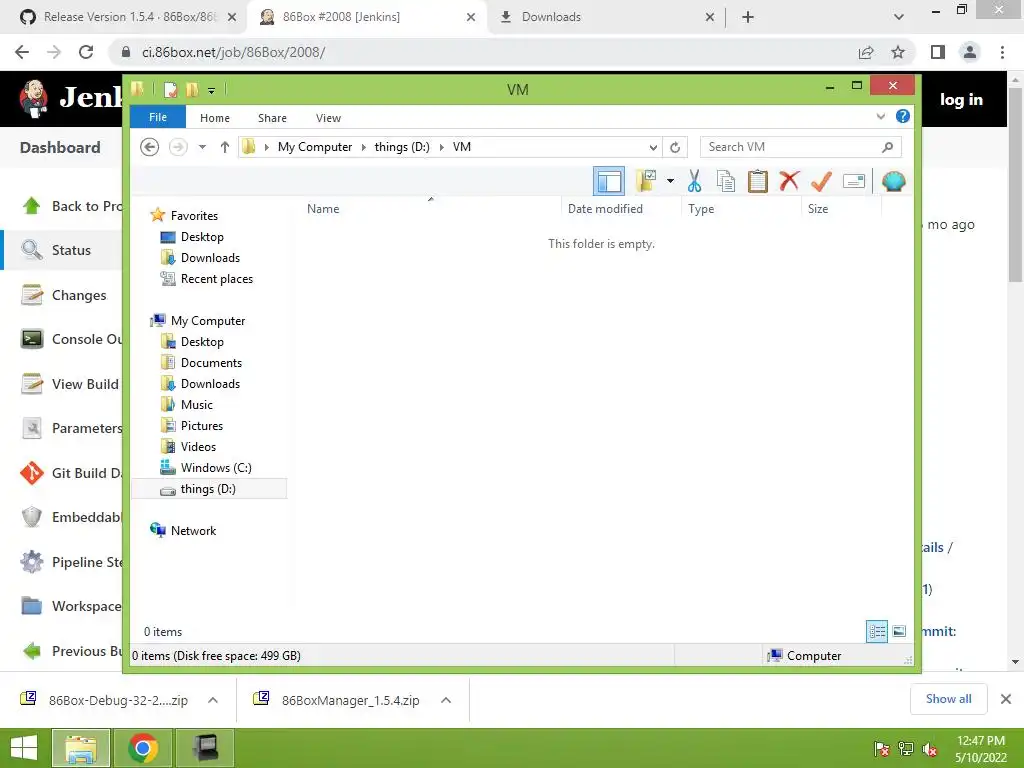Select My Computer tree node

tap(208, 321)
